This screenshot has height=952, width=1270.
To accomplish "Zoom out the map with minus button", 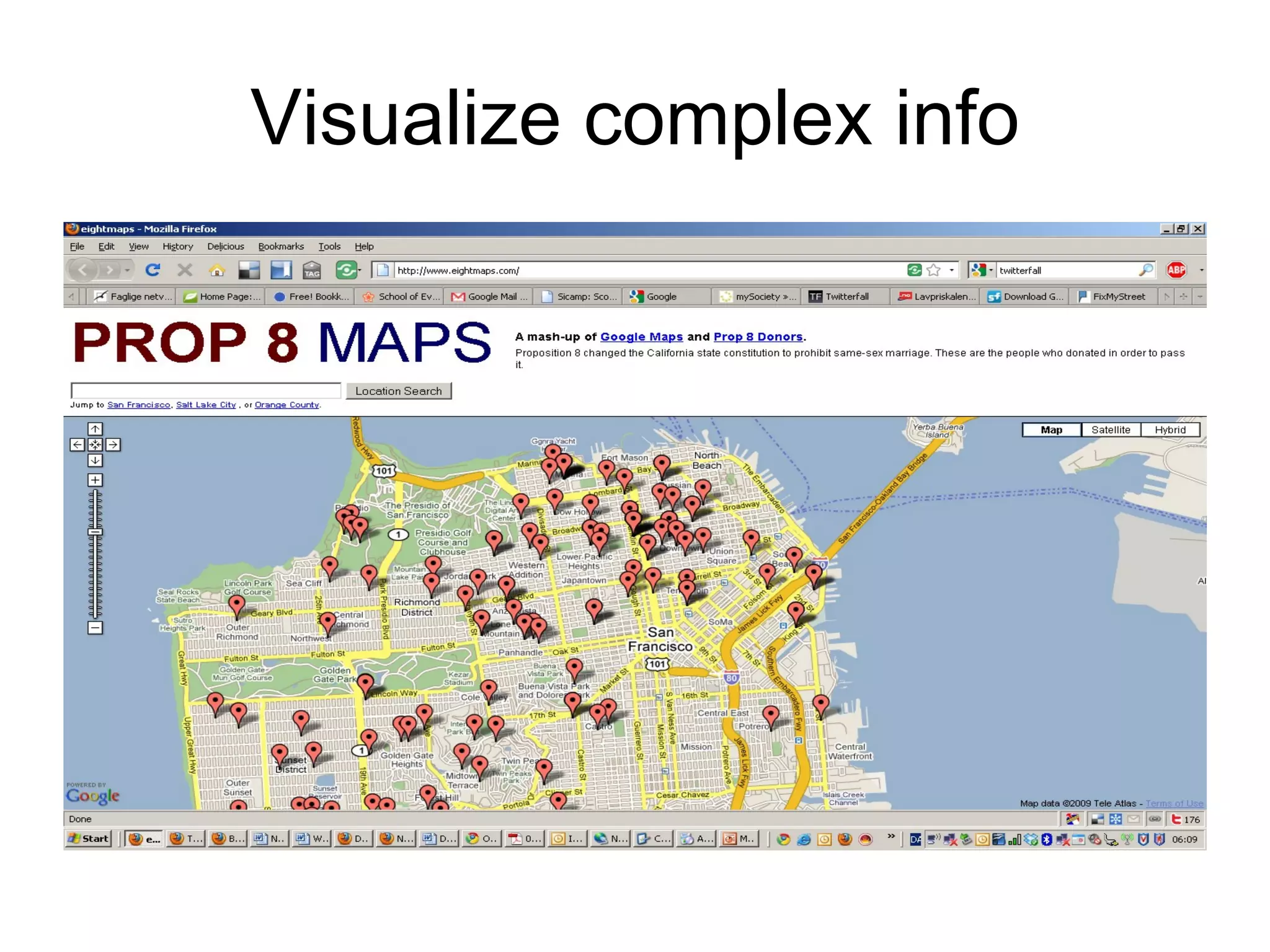I will pos(95,628).
